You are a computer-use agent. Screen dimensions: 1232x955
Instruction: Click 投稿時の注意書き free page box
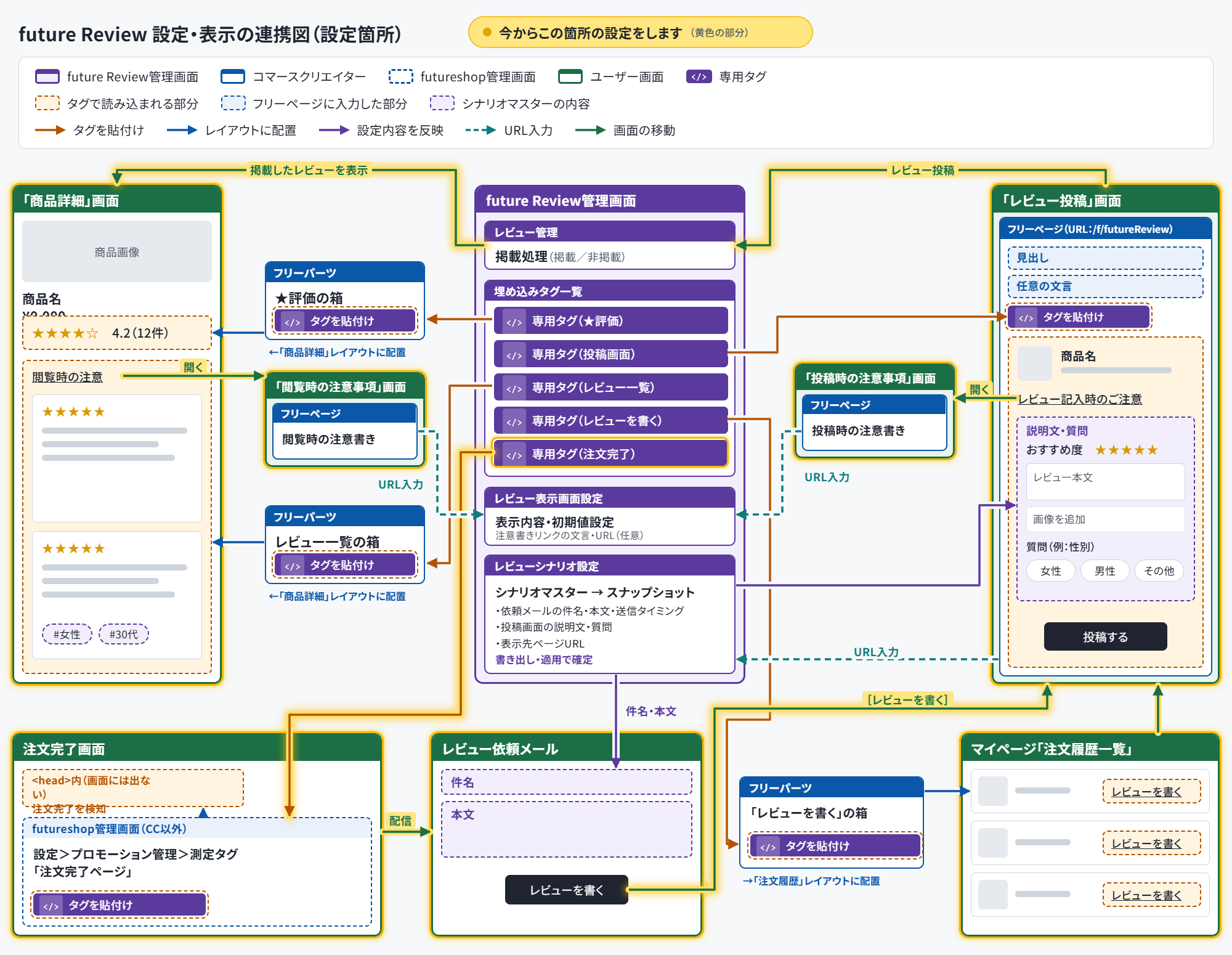(875, 423)
